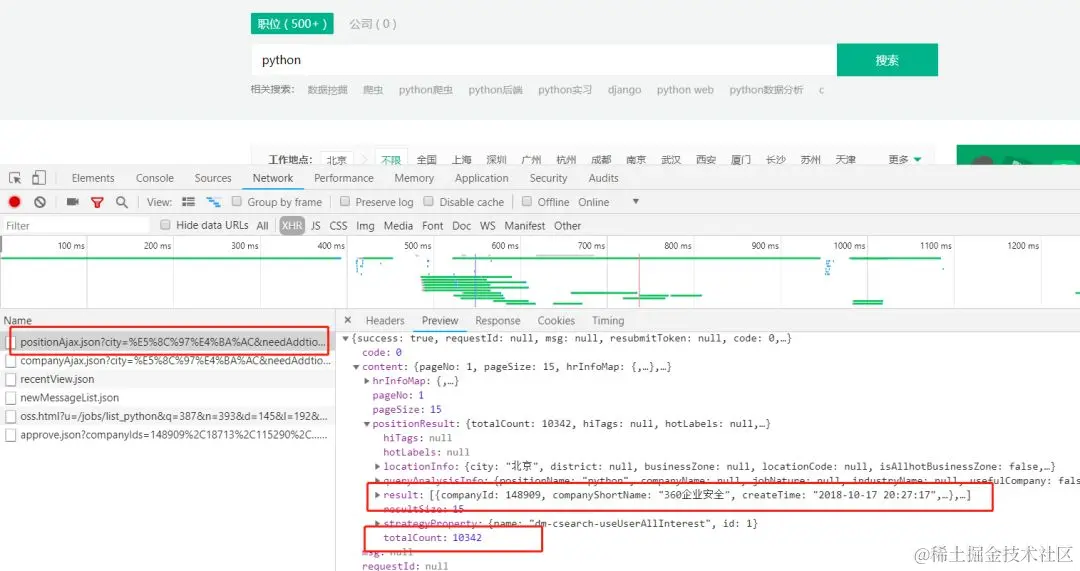The height and width of the screenshot is (571, 1080).
Task: Check Disable cache option
Action: coord(428,201)
